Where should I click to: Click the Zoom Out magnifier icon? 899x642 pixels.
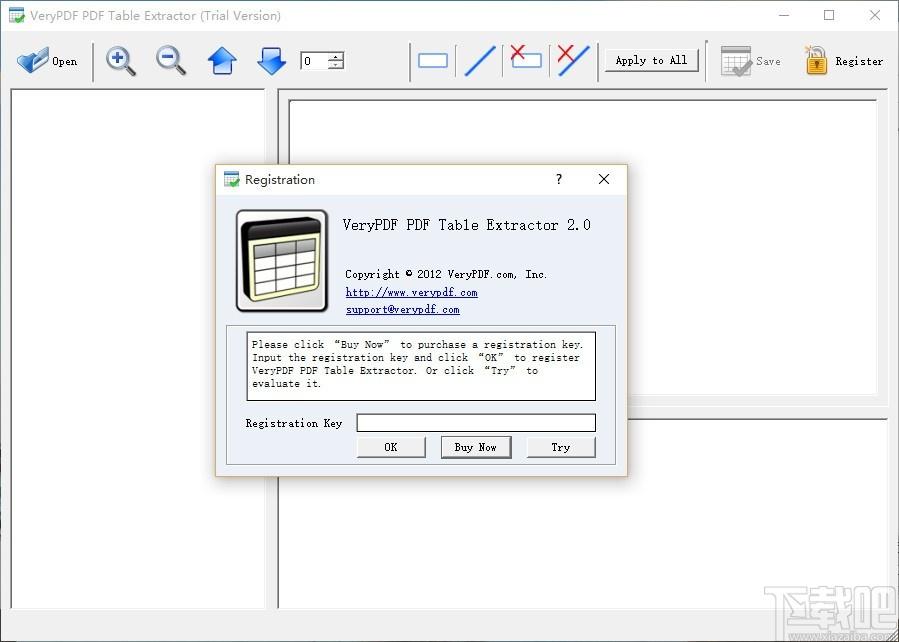(171, 61)
